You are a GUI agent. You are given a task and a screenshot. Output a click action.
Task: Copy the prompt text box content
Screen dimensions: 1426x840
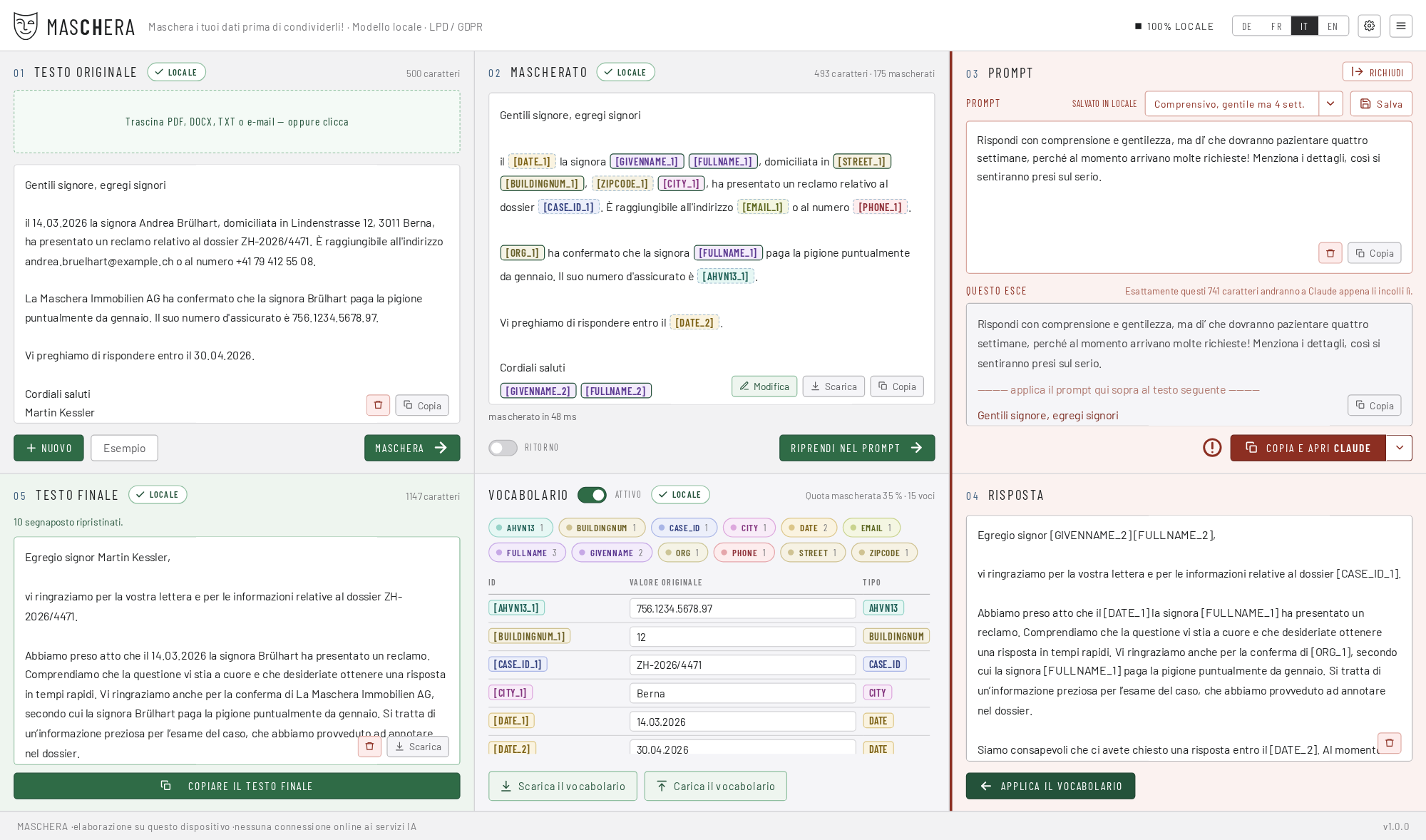coord(1374,253)
